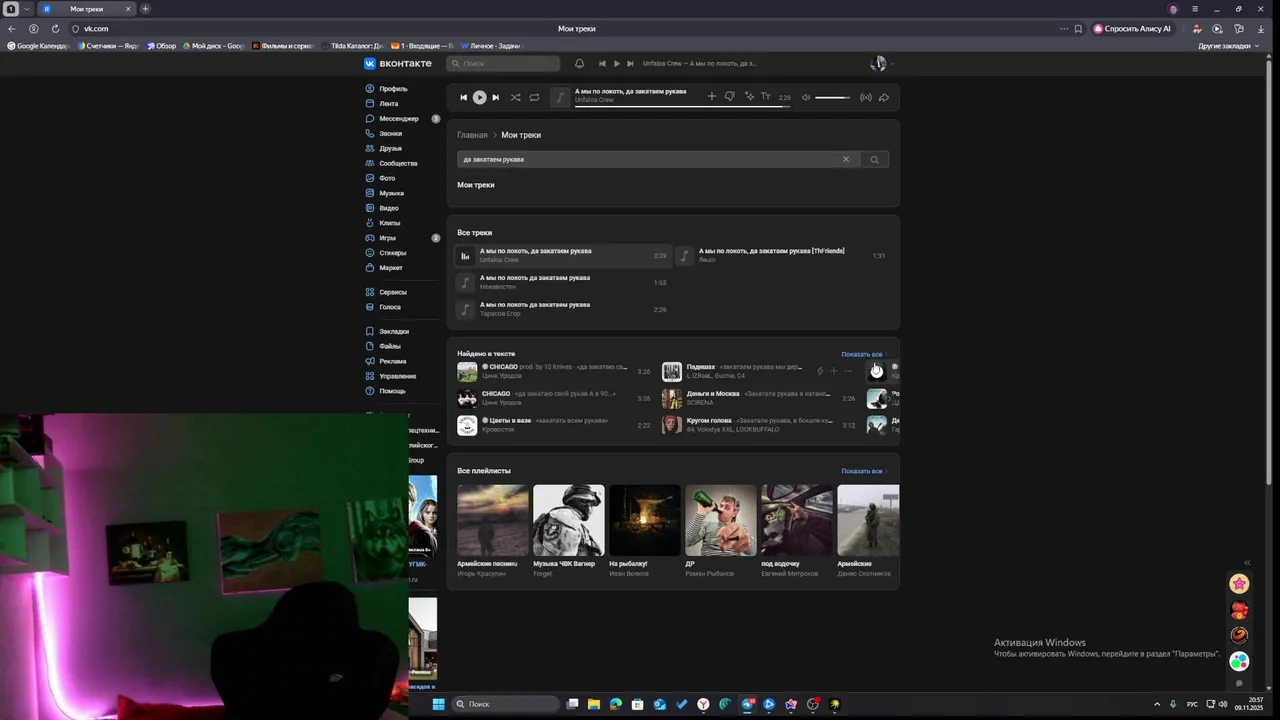Open Реклама in the left sidebar
The height and width of the screenshot is (720, 1280).
393,361
